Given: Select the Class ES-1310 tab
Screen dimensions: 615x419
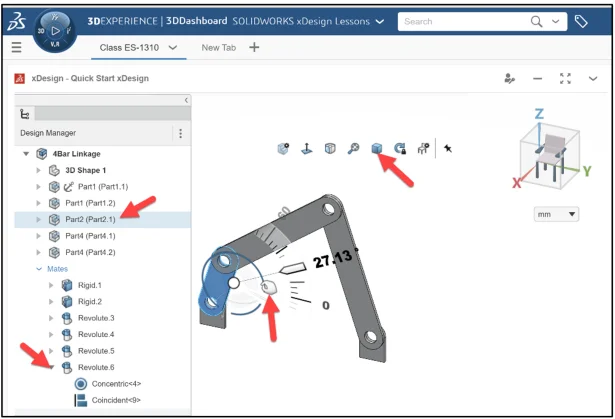Looking at the screenshot, I should click(138, 48).
